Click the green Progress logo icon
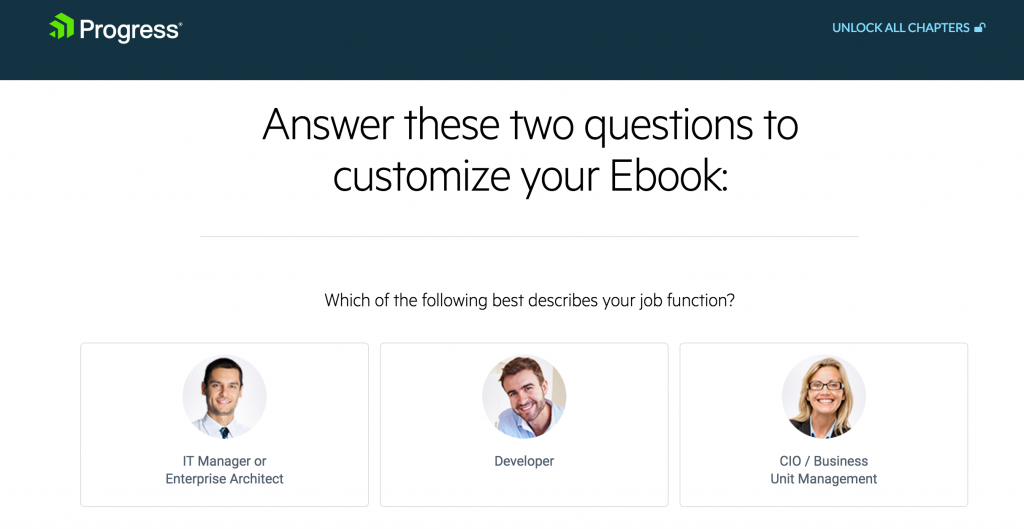Screen dimensions: 1024x529 tap(61, 27)
